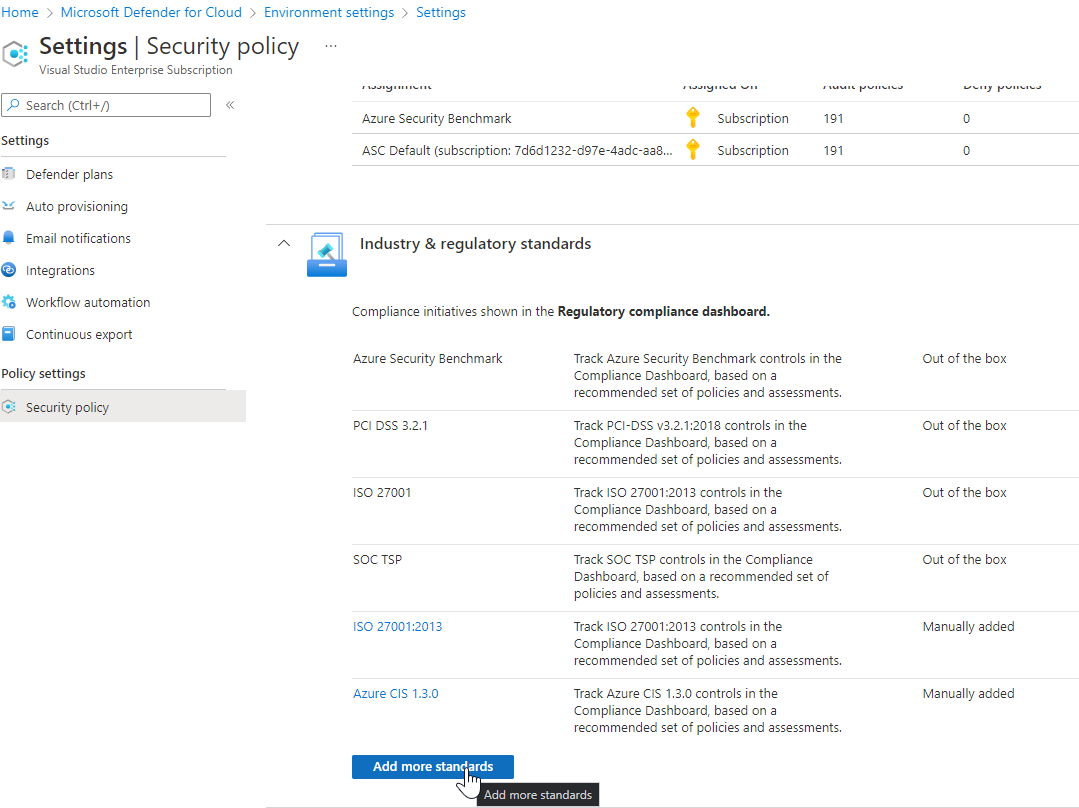Click the Defender for Cloud icon beside Settings title
The width and height of the screenshot is (1079, 808).
click(x=15, y=48)
